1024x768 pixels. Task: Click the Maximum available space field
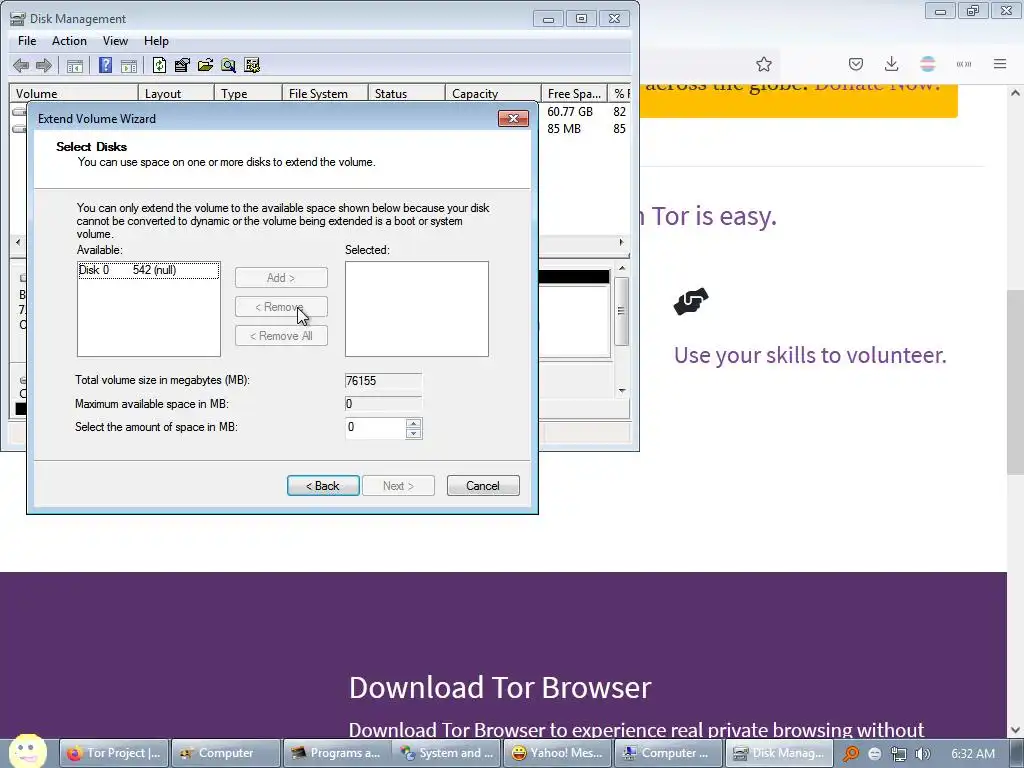(383, 404)
